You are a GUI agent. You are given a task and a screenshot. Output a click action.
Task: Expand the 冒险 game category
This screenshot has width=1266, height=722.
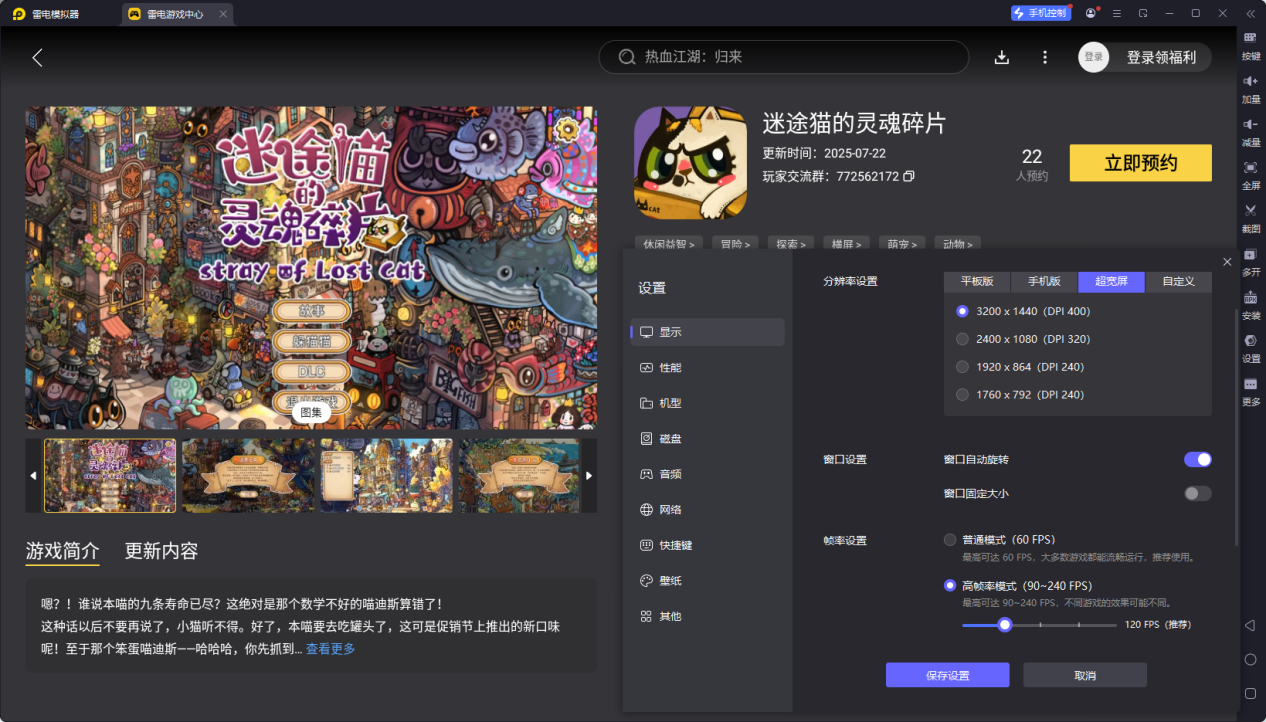[735, 242]
